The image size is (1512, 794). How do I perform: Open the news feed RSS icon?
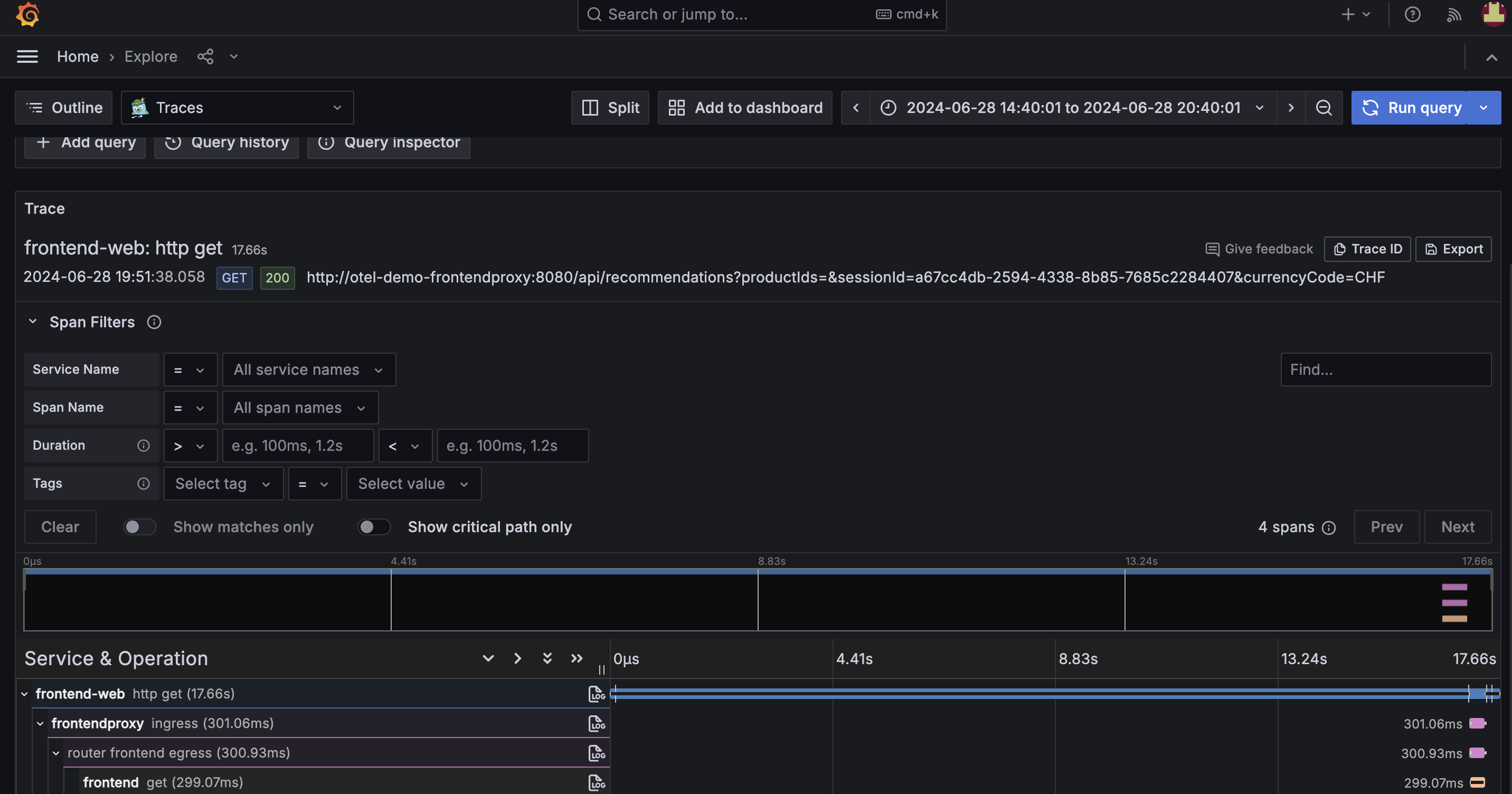pos(1453,14)
